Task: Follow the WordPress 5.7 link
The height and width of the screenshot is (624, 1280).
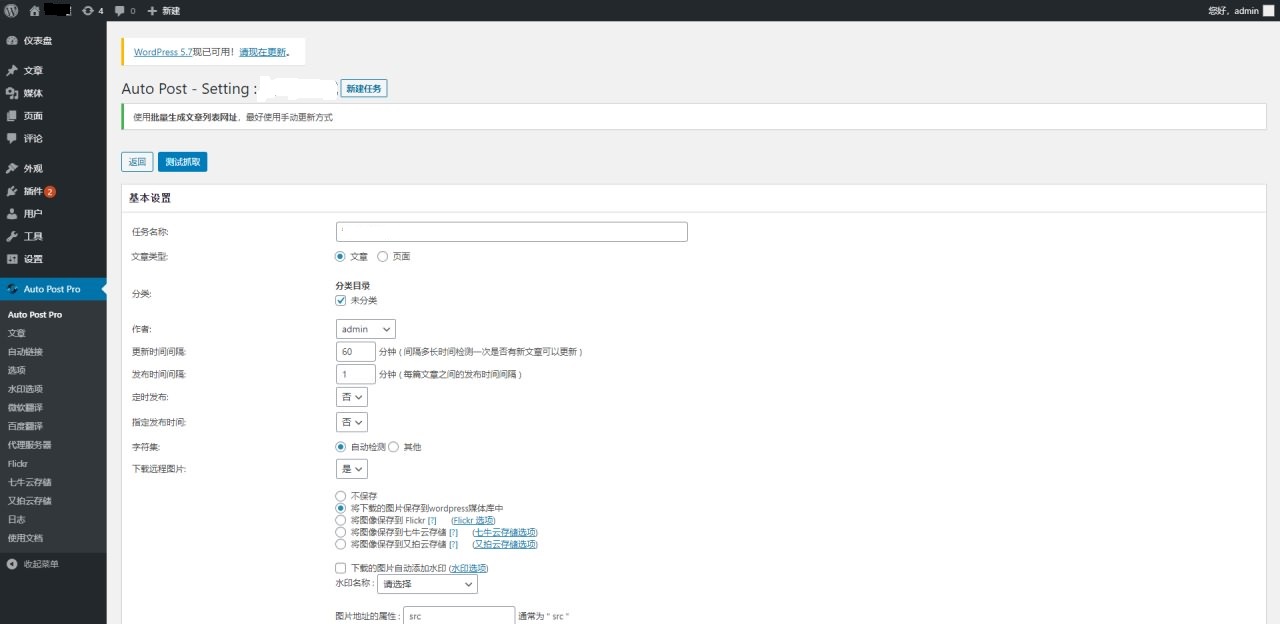Action: 163,52
